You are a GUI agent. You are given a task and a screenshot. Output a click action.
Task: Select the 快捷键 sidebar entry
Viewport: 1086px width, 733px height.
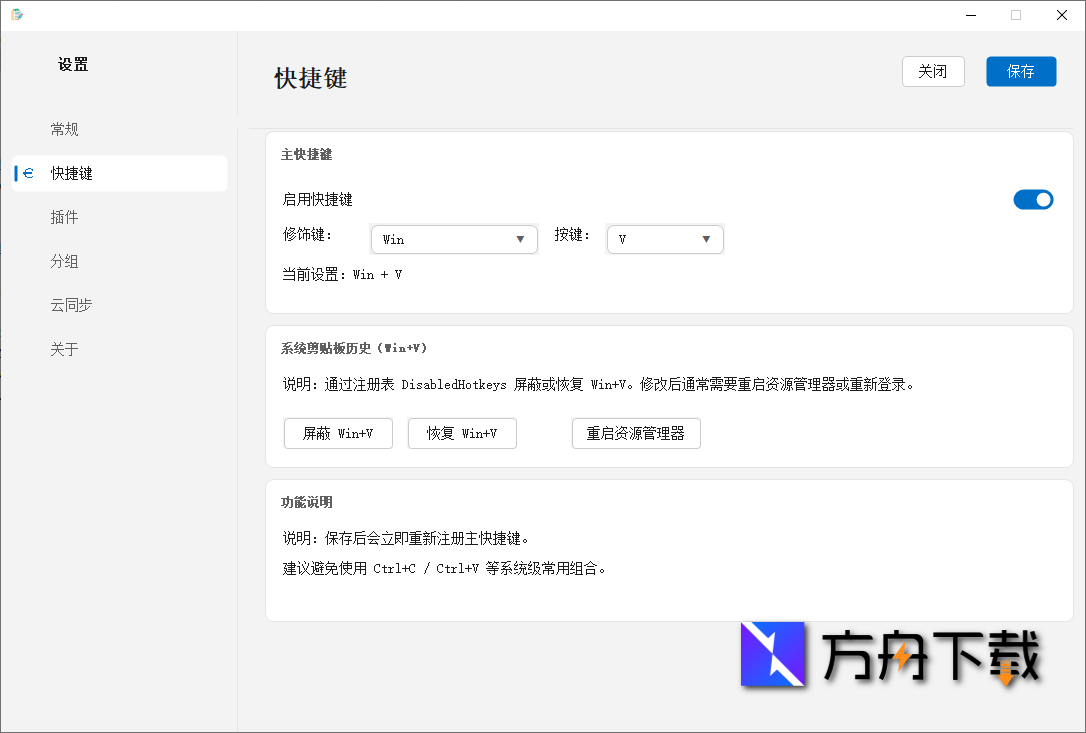coord(71,172)
